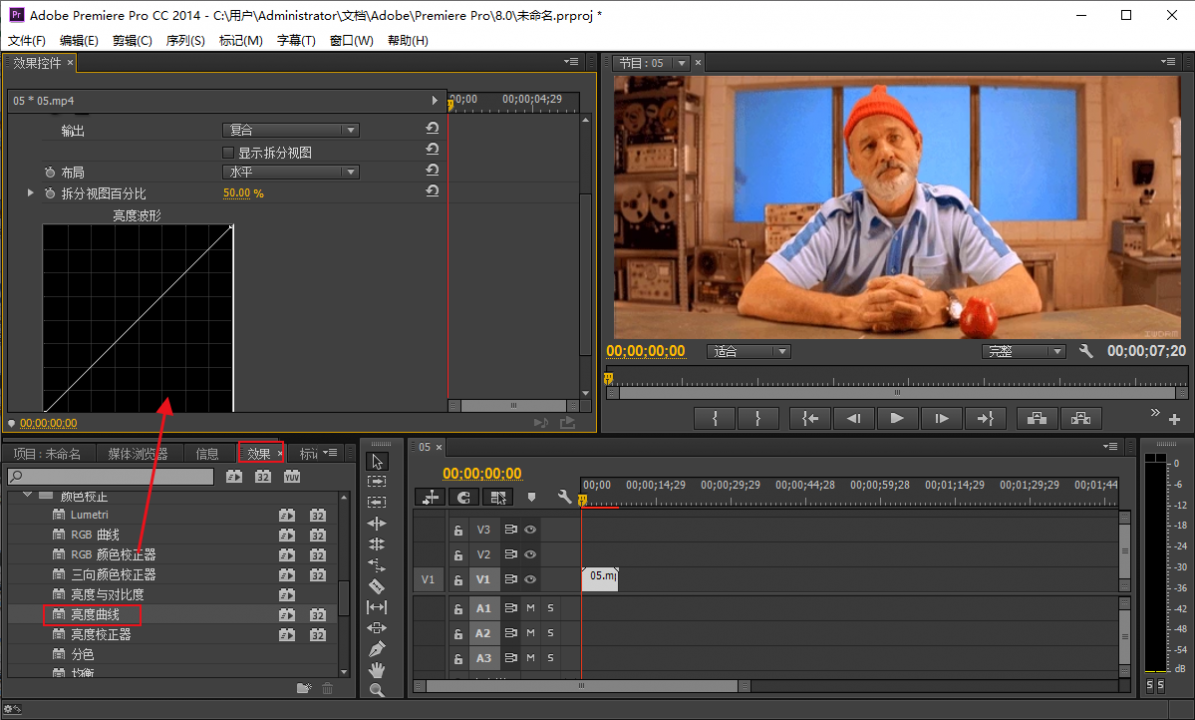Expand the 拆分视图百分比 parameter
Image resolution: width=1195 pixels, height=720 pixels.
(30, 193)
